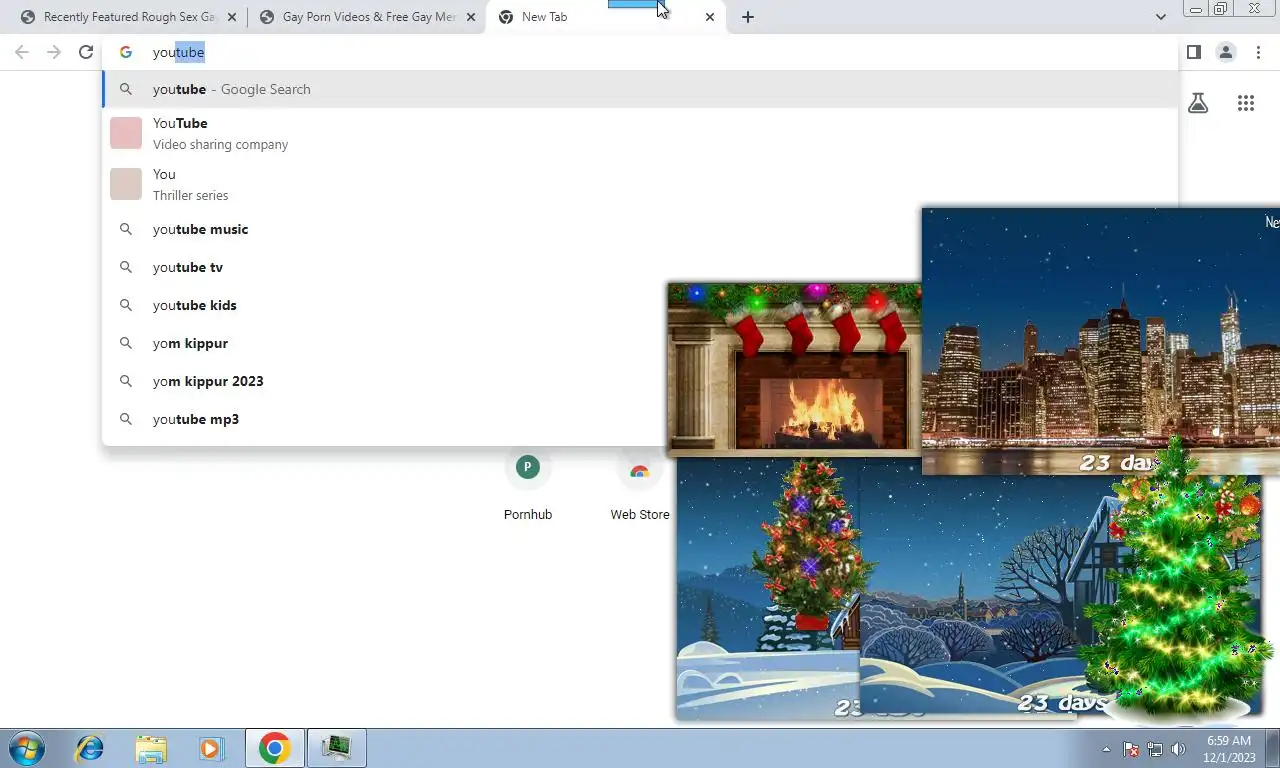Open the Google apps grid
Image resolution: width=1280 pixels, height=768 pixels.
point(1246,103)
